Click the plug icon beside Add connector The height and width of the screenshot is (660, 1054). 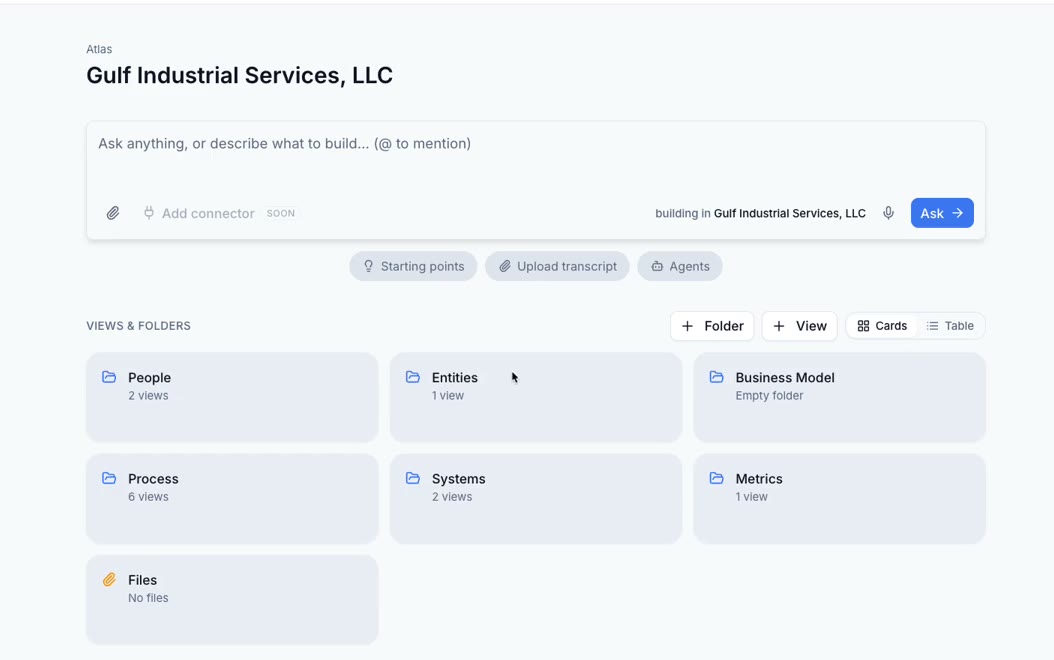point(149,213)
